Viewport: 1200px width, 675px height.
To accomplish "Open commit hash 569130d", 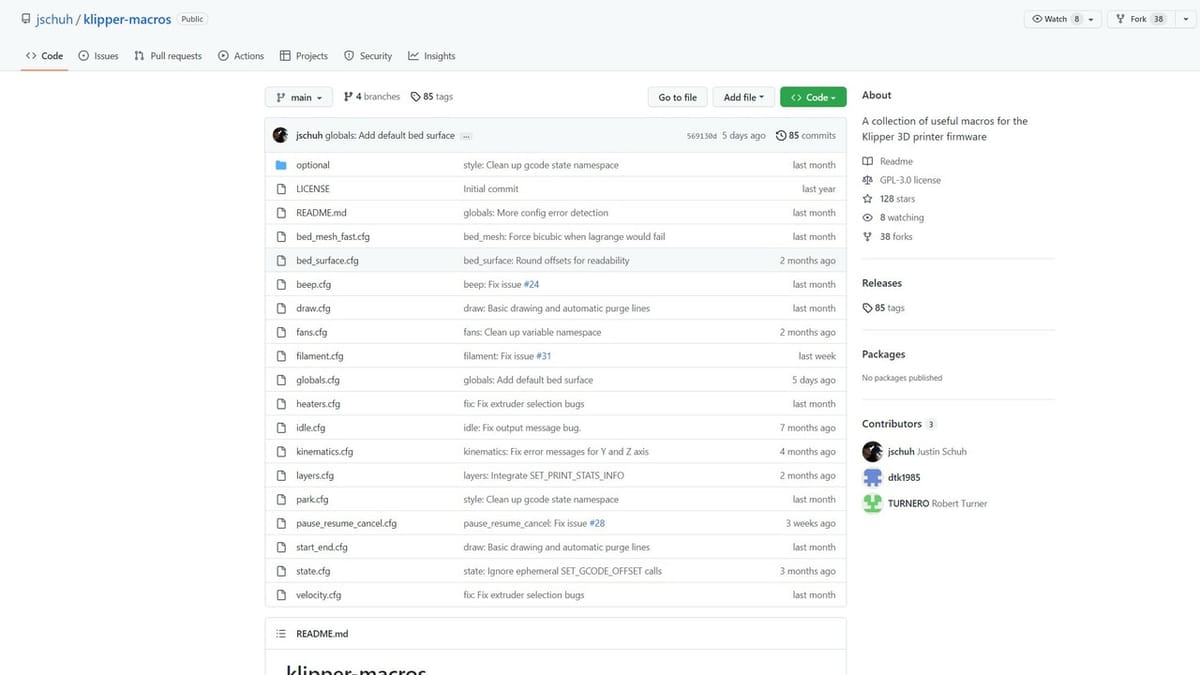I will click(702, 135).
